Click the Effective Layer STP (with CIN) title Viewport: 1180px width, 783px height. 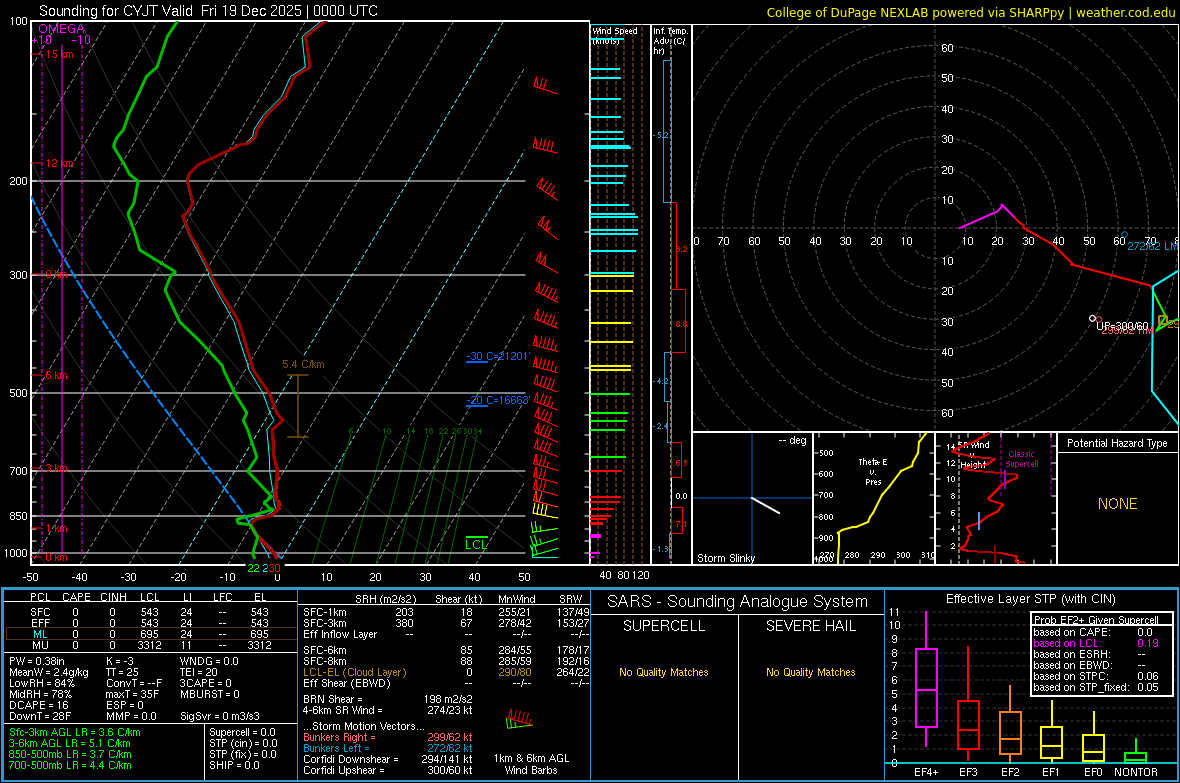tap(1030, 599)
